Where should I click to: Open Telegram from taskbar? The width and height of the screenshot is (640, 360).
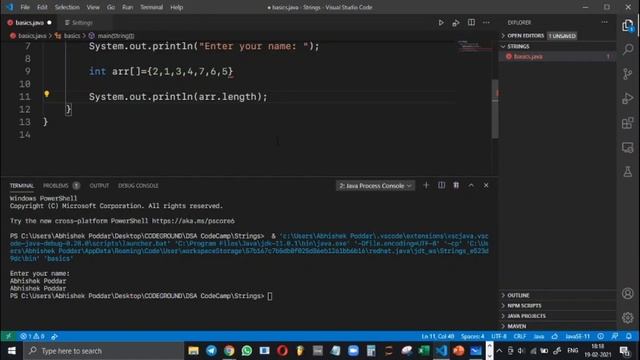pos(211,351)
